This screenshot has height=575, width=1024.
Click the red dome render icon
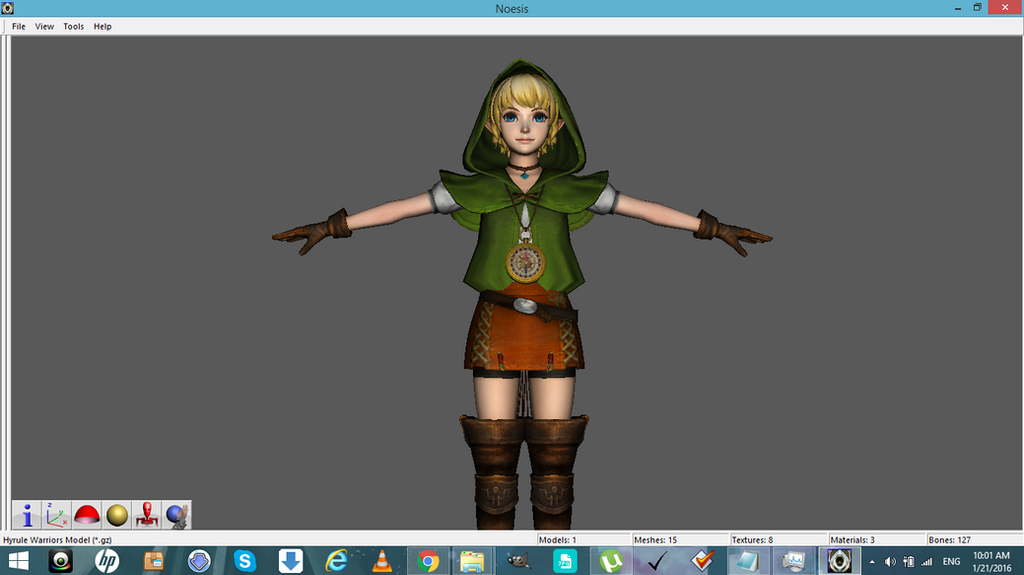click(87, 515)
